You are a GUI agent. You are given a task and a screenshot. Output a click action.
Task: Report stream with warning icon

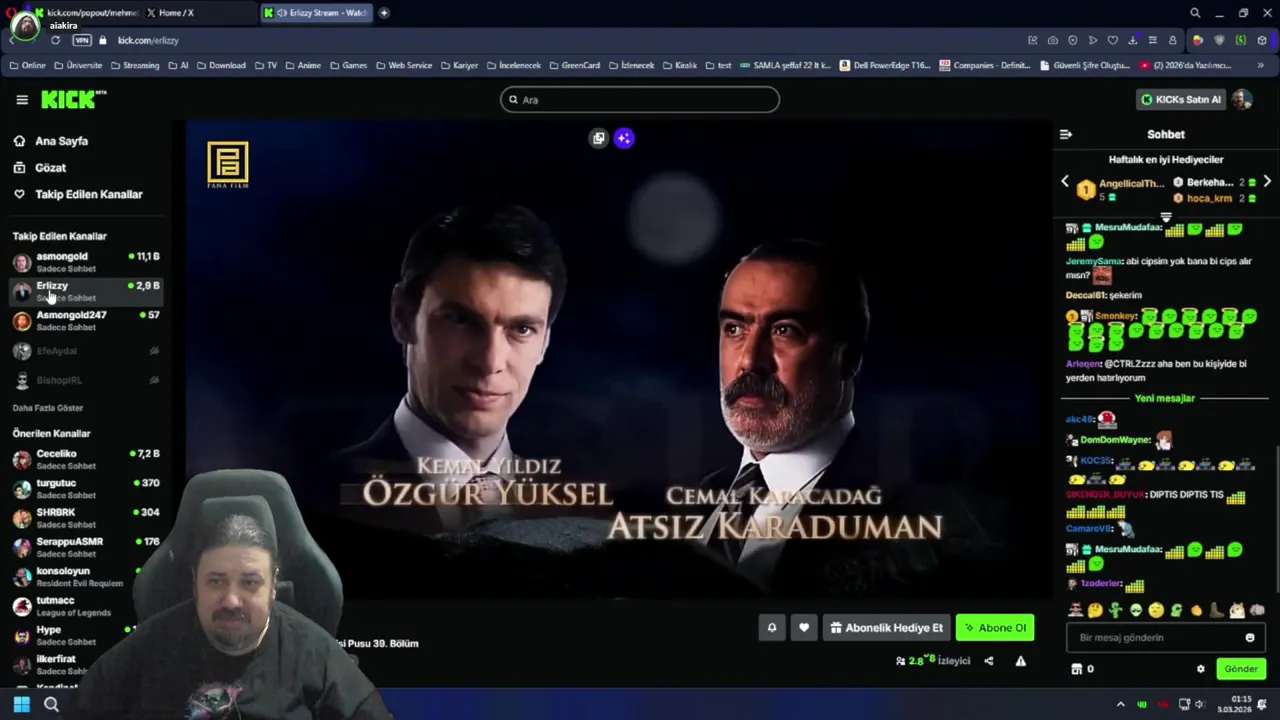point(1021,661)
